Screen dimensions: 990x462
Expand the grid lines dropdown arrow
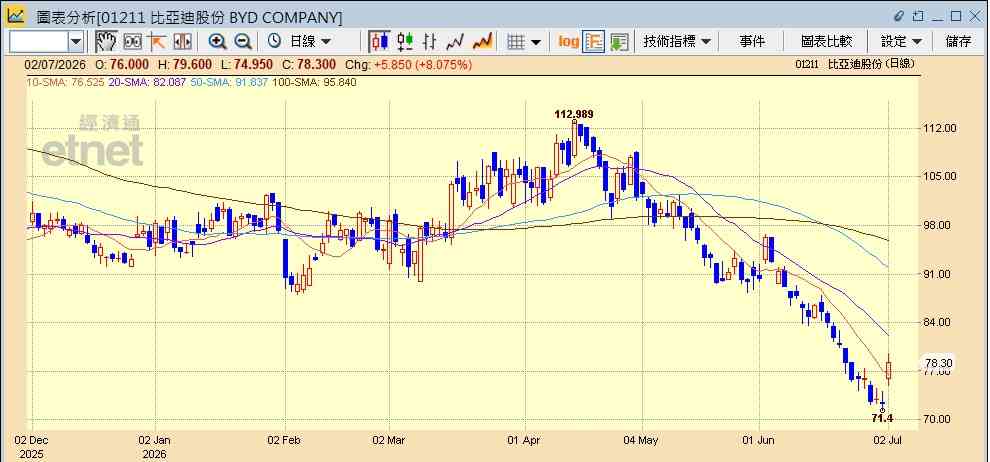pos(536,42)
